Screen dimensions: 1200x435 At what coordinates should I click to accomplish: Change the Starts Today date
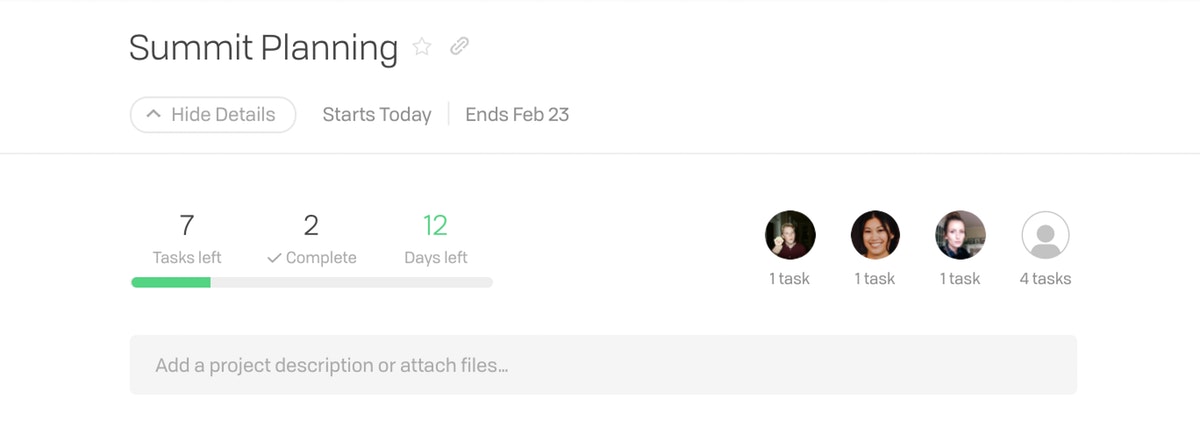click(377, 115)
